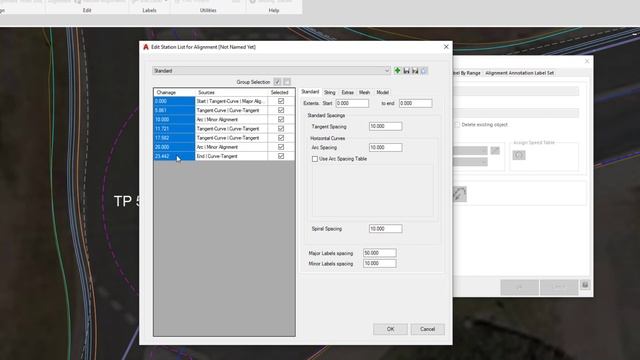The height and width of the screenshot is (360, 640).
Task: Click source 'Arc | Minor Alignment' at chainage 10.000
Action: pos(231,119)
